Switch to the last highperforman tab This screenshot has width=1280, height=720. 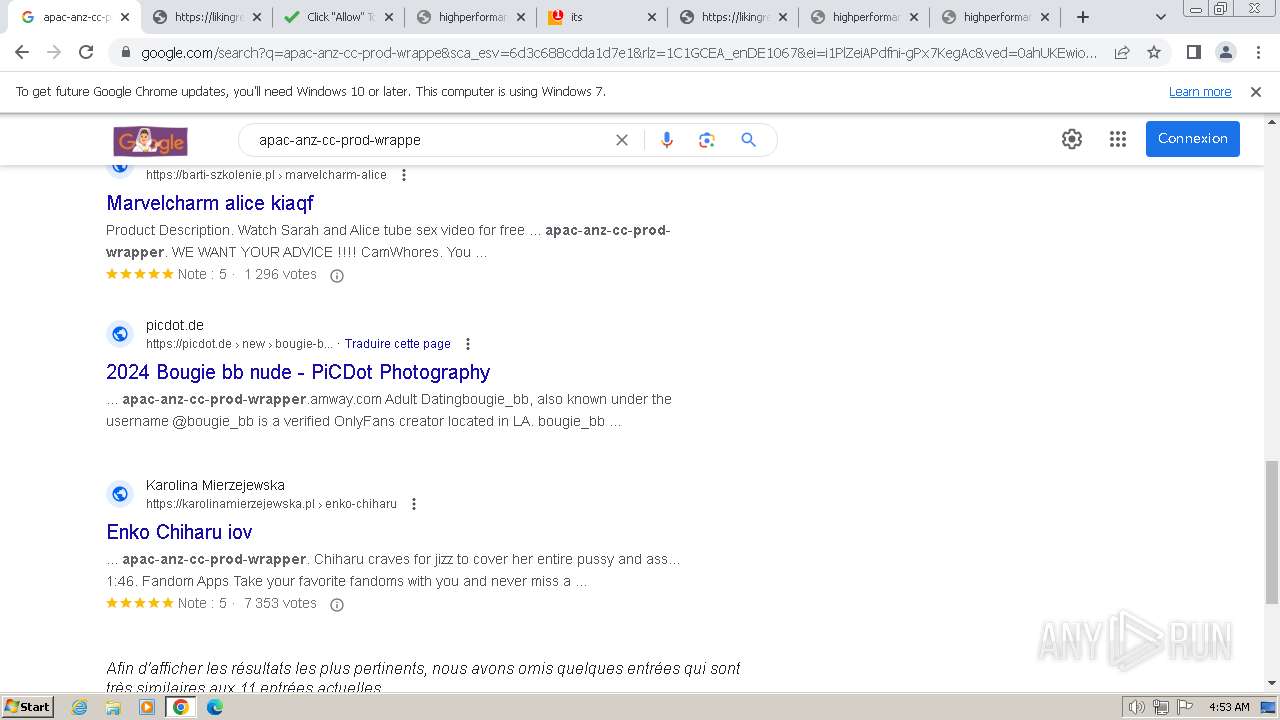click(995, 17)
